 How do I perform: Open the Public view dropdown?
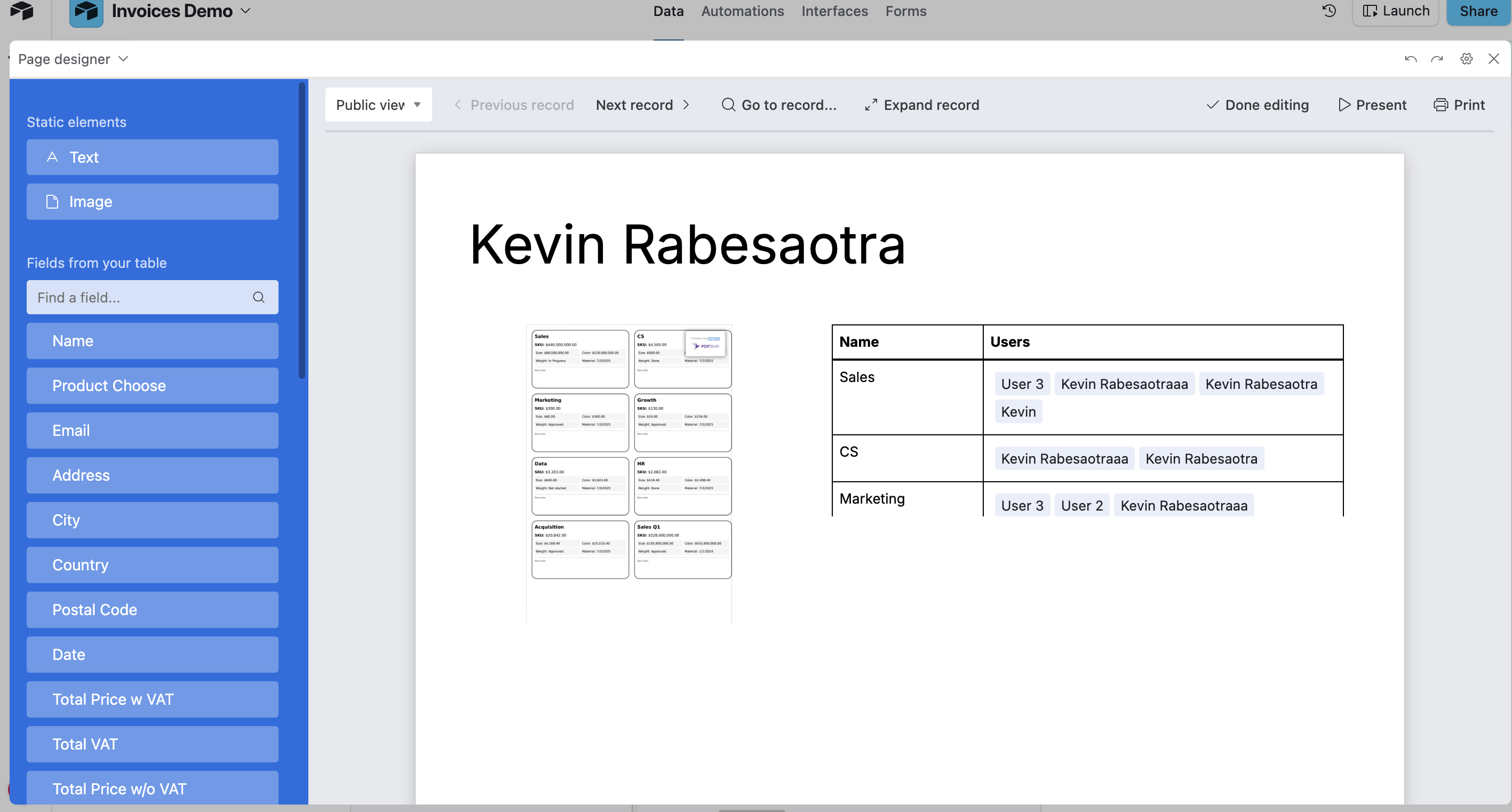(378, 105)
